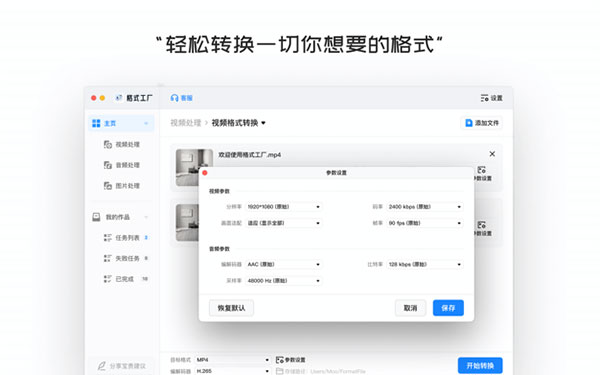The height and width of the screenshot is (375, 600).
Task: Click 开始转换 start conversion button
Action: point(480,366)
